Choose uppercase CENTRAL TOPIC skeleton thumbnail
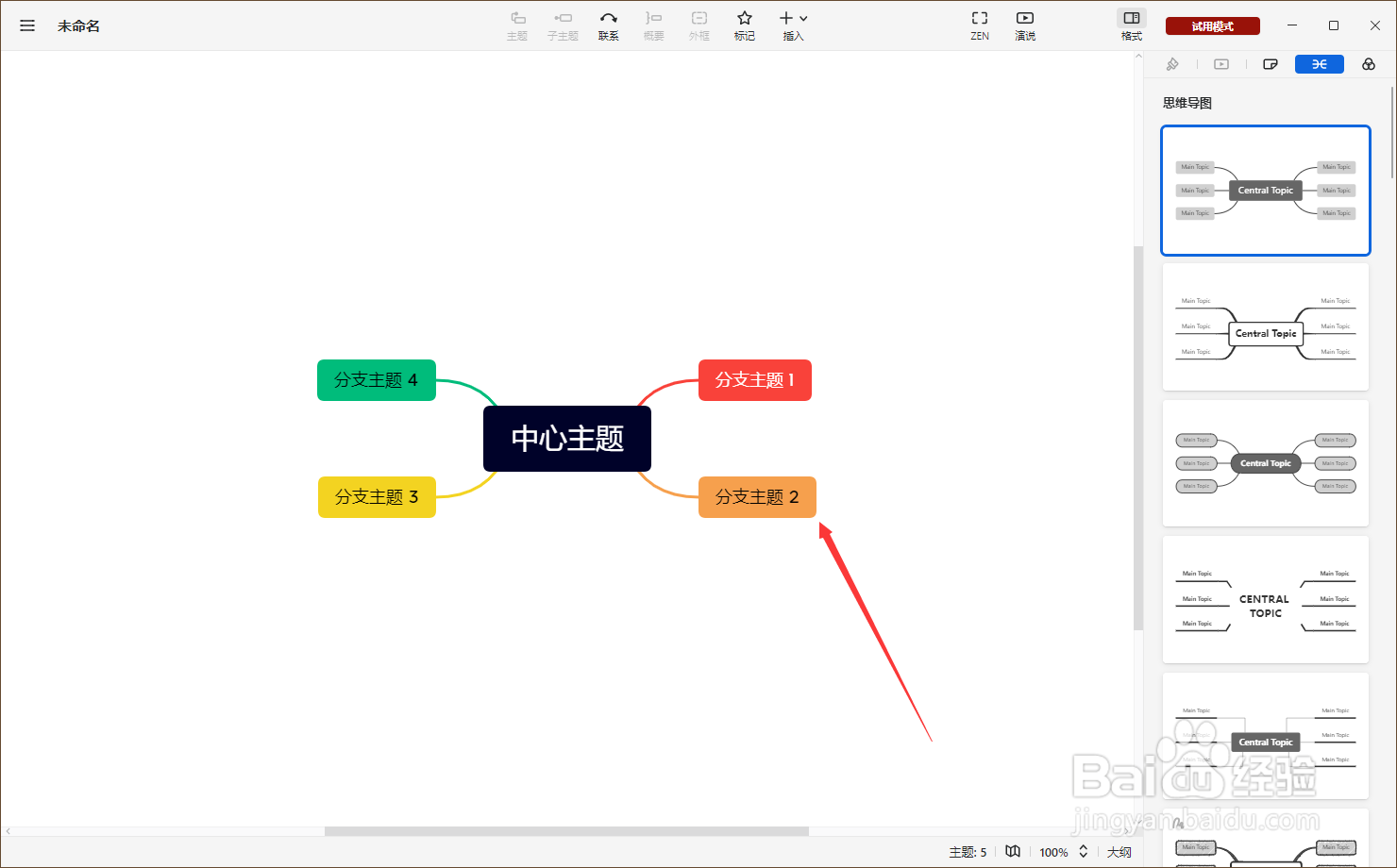Image resolution: width=1397 pixels, height=868 pixels. coord(1266,599)
